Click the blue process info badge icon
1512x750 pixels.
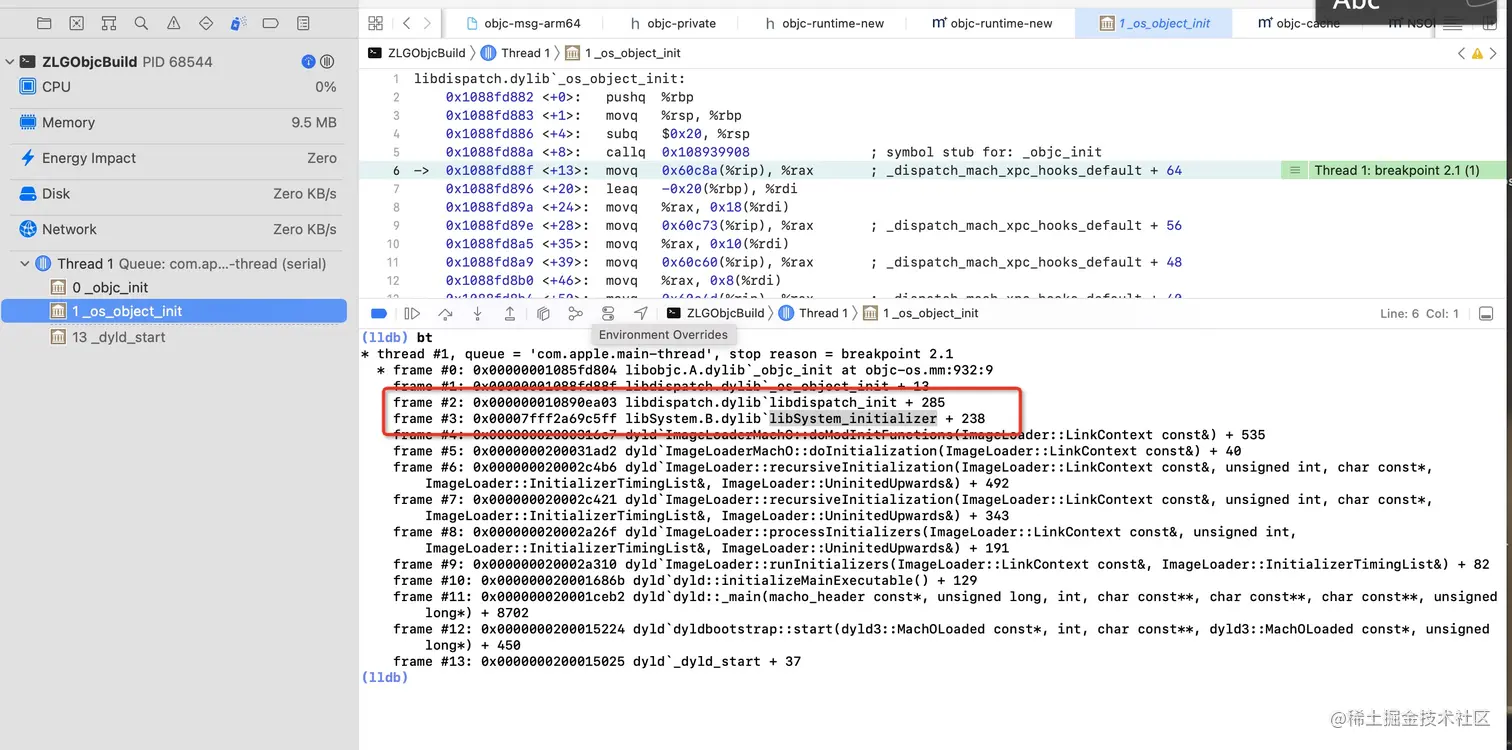[x=309, y=62]
